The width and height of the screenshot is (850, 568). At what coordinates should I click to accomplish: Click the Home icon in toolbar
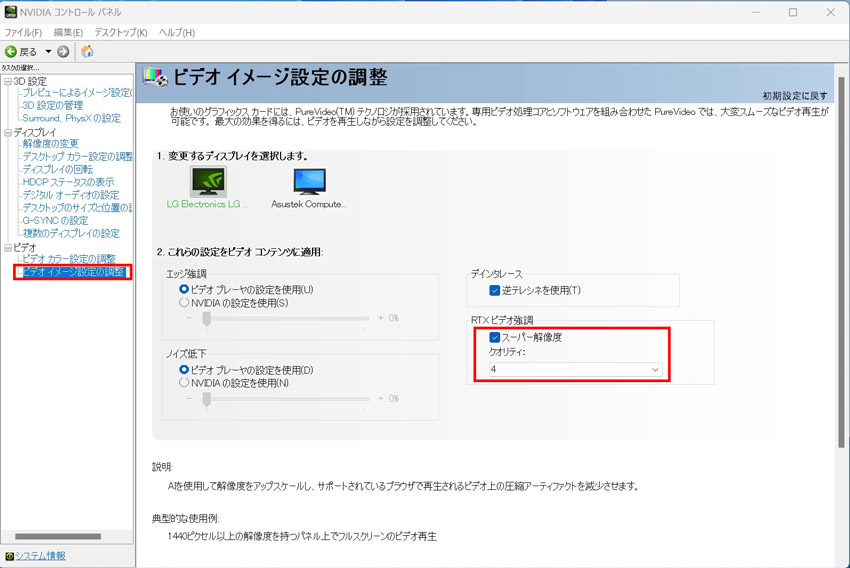point(87,51)
